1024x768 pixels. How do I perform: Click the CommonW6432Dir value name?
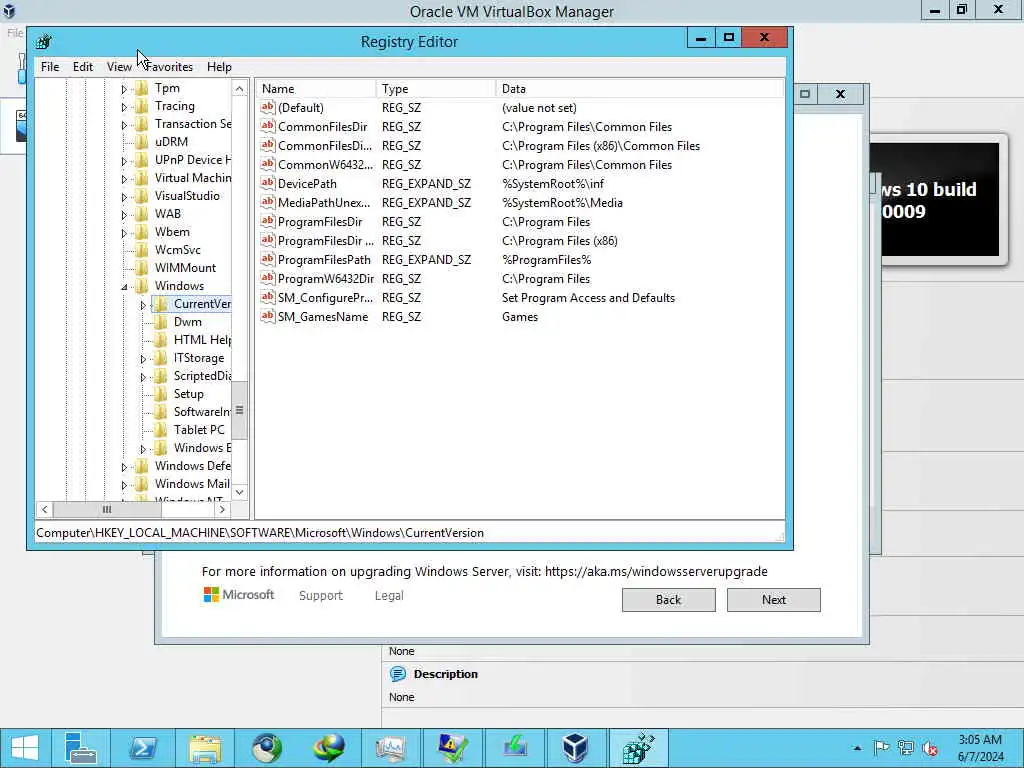[325, 165]
